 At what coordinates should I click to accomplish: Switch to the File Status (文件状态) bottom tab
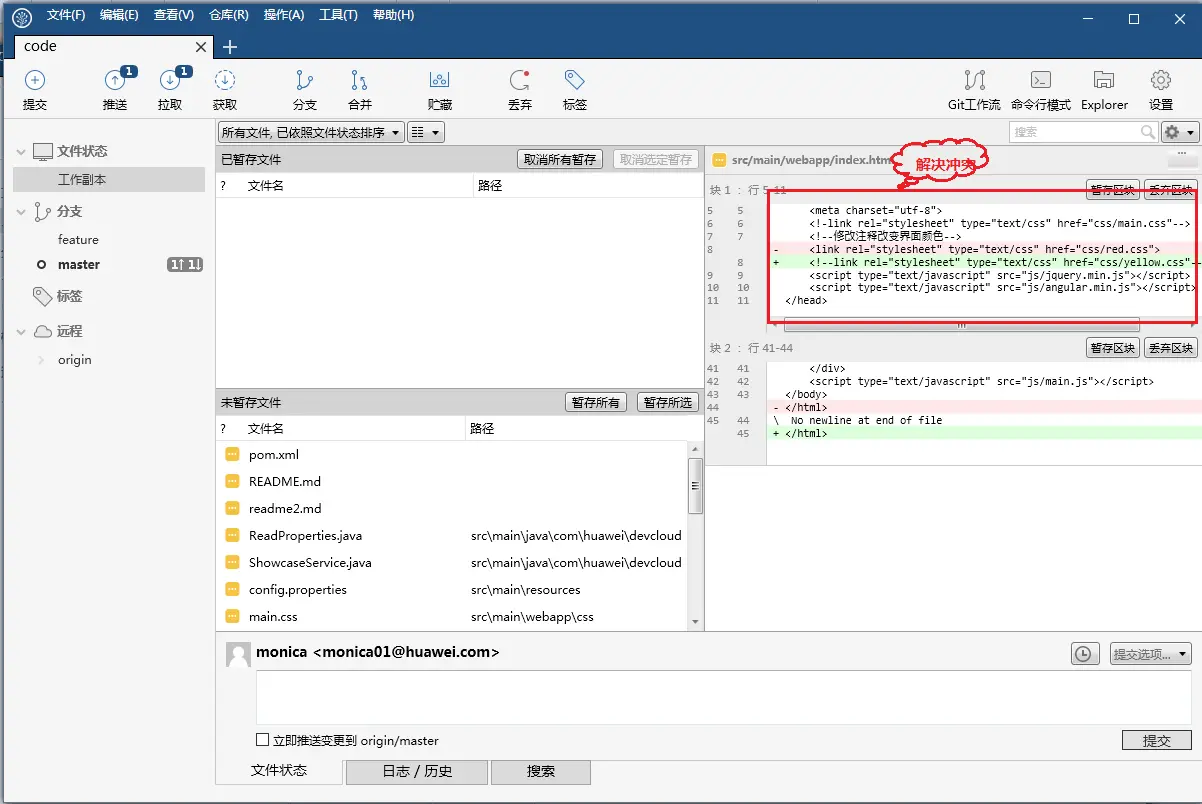coord(279,771)
